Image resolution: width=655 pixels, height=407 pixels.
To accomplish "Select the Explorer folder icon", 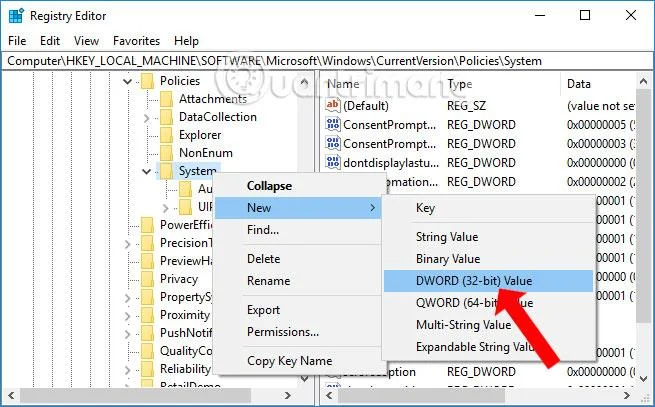I will click(166, 135).
